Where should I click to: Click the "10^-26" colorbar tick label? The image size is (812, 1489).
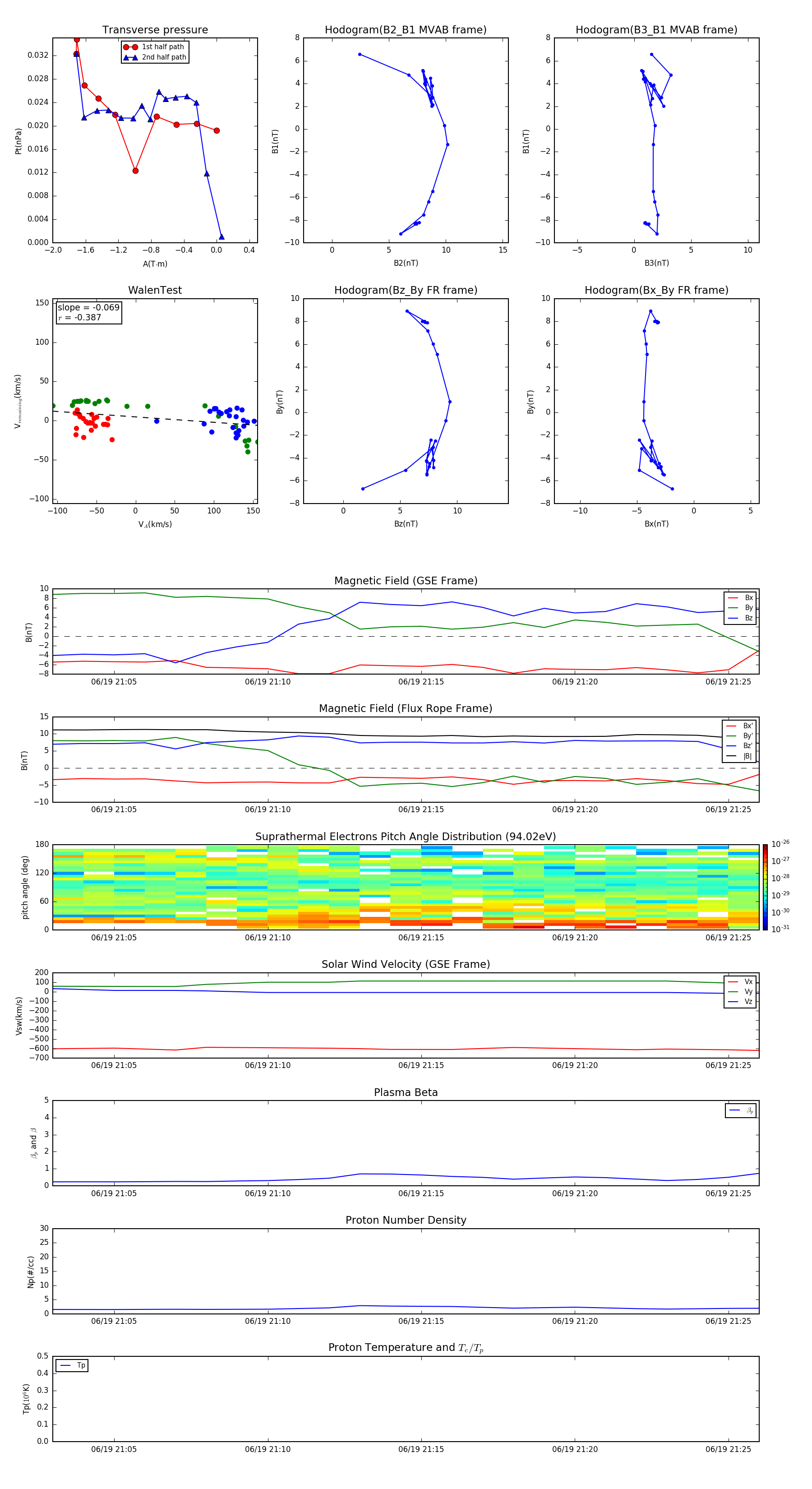click(x=780, y=844)
